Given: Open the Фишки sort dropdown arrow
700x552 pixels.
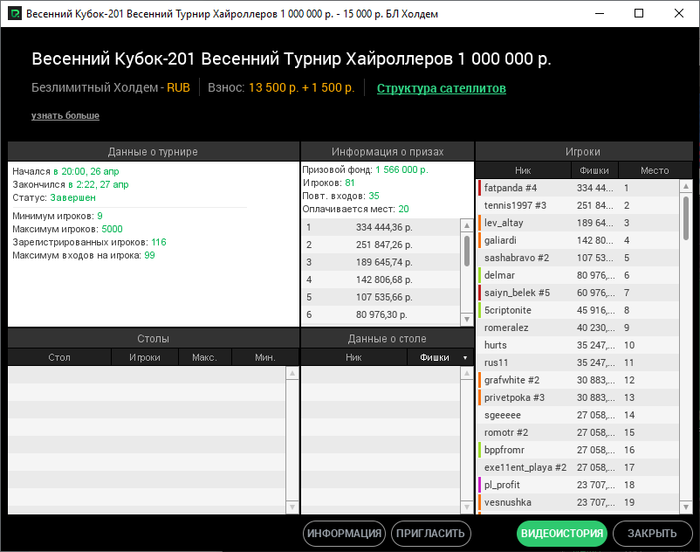Looking at the screenshot, I should point(465,358).
